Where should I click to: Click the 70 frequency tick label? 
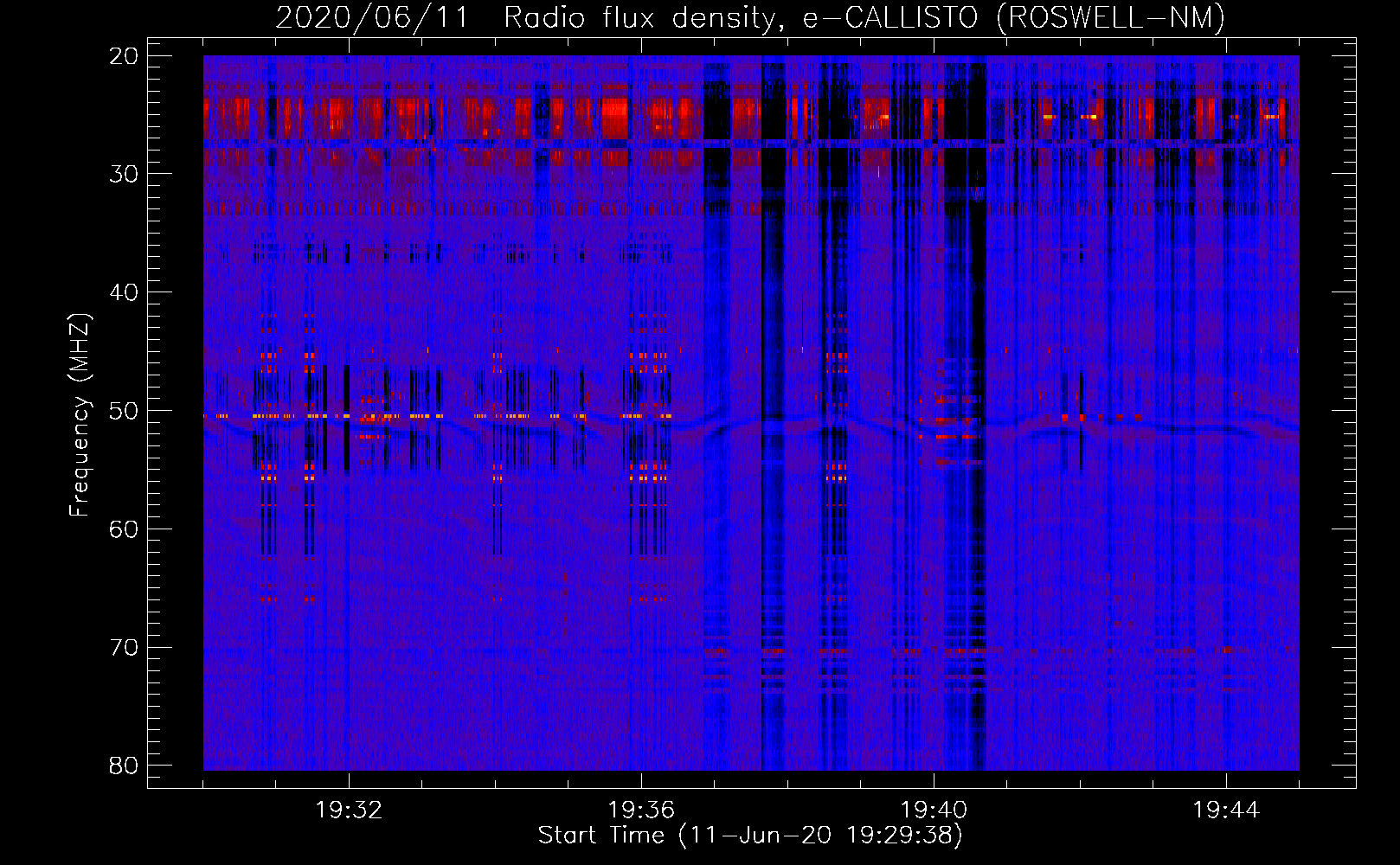pyautogui.click(x=125, y=648)
